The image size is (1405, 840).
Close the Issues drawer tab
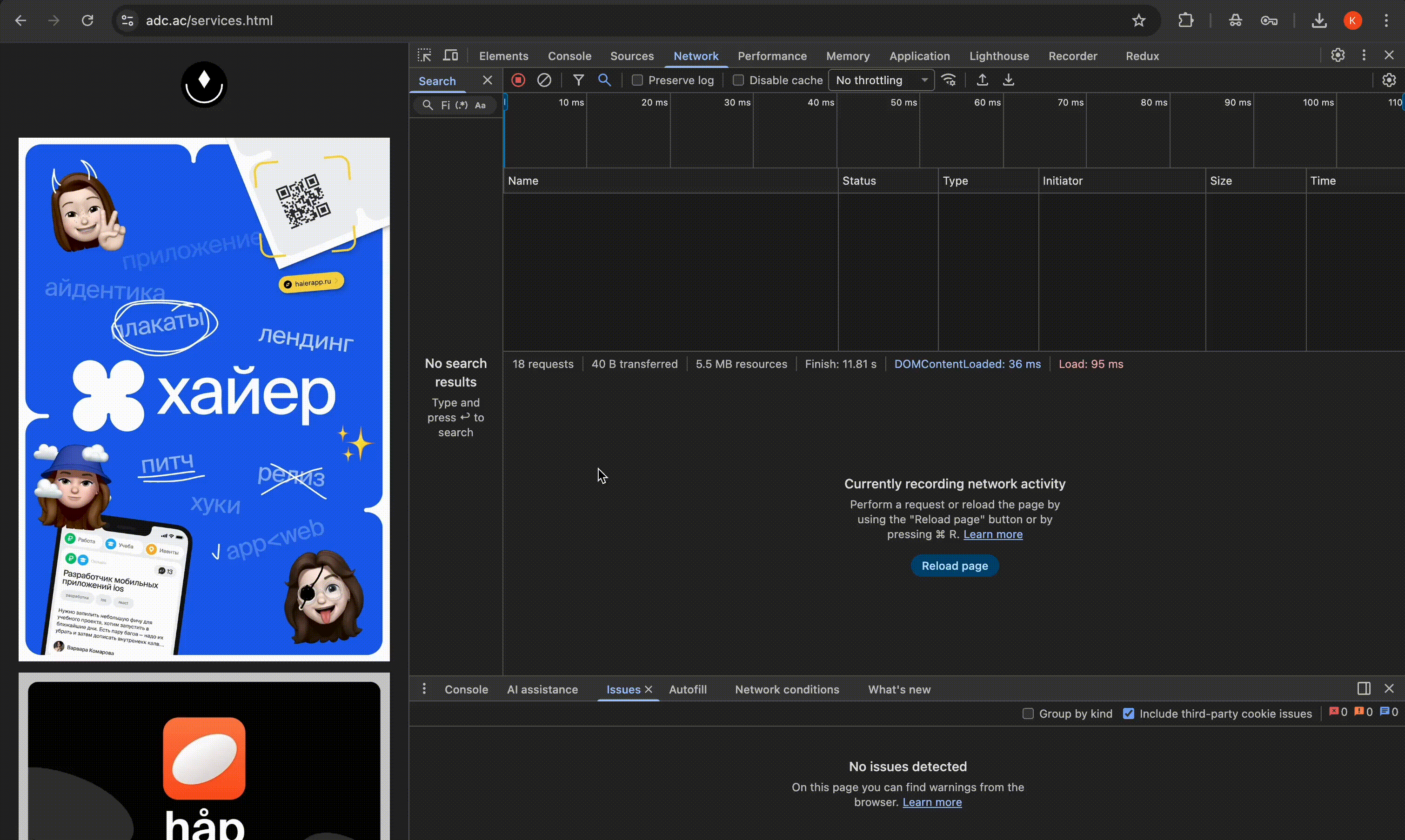(x=649, y=689)
